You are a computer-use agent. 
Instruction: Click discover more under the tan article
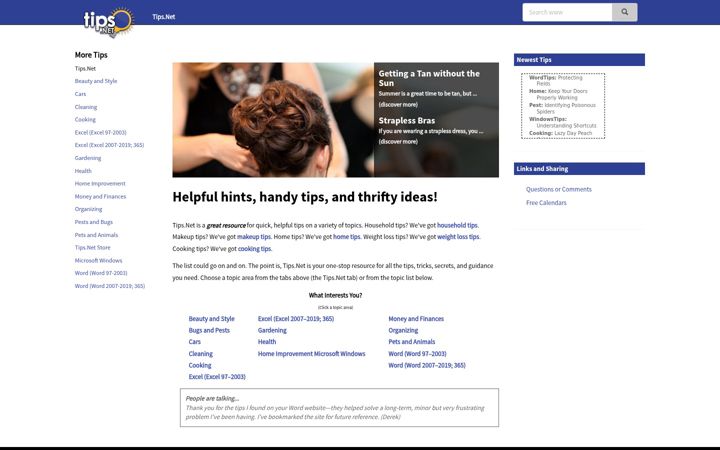[x=398, y=105]
